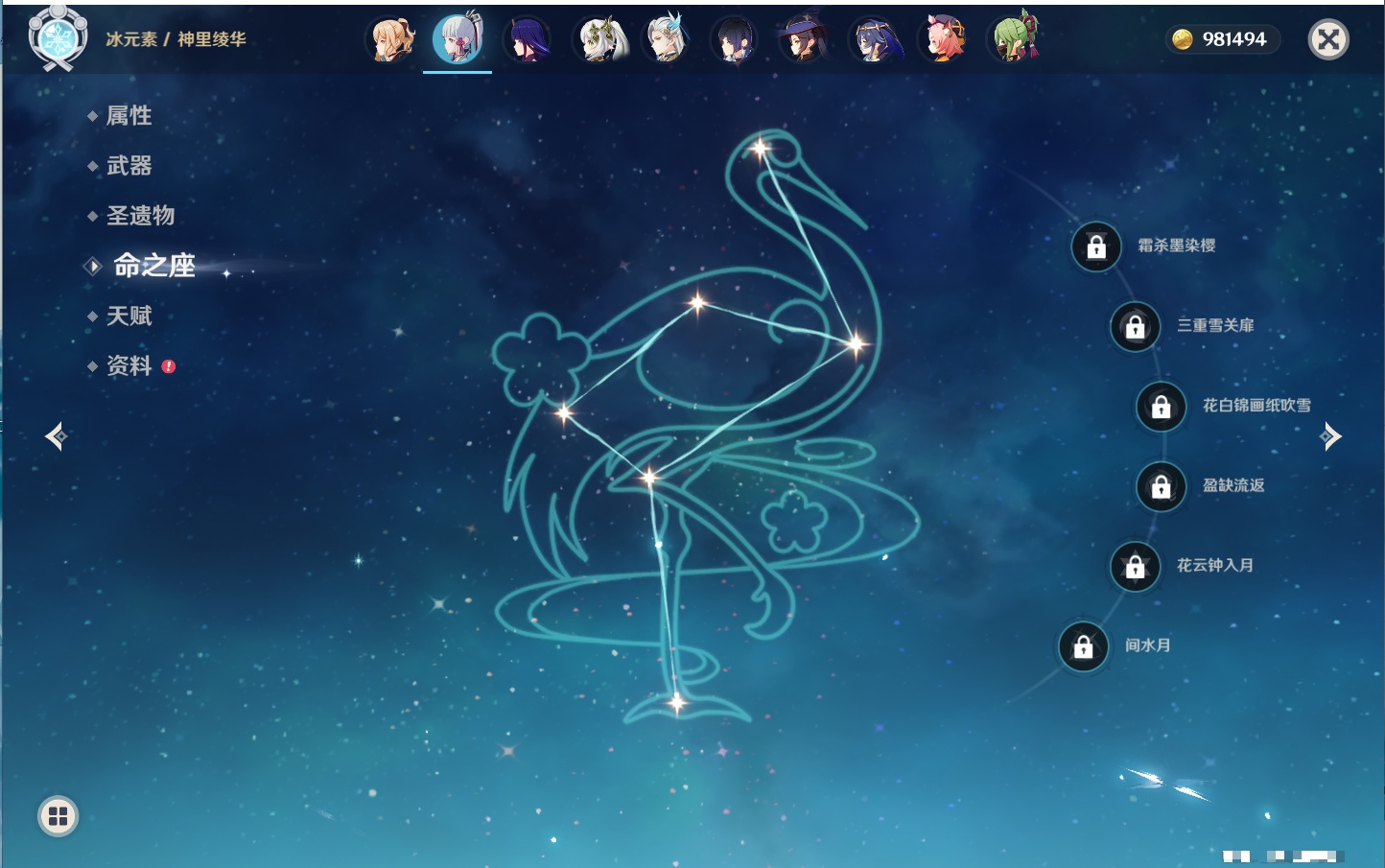Click the lock icon for 间水月
Viewport: 1385px width, 868px height.
[x=1083, y=646]
